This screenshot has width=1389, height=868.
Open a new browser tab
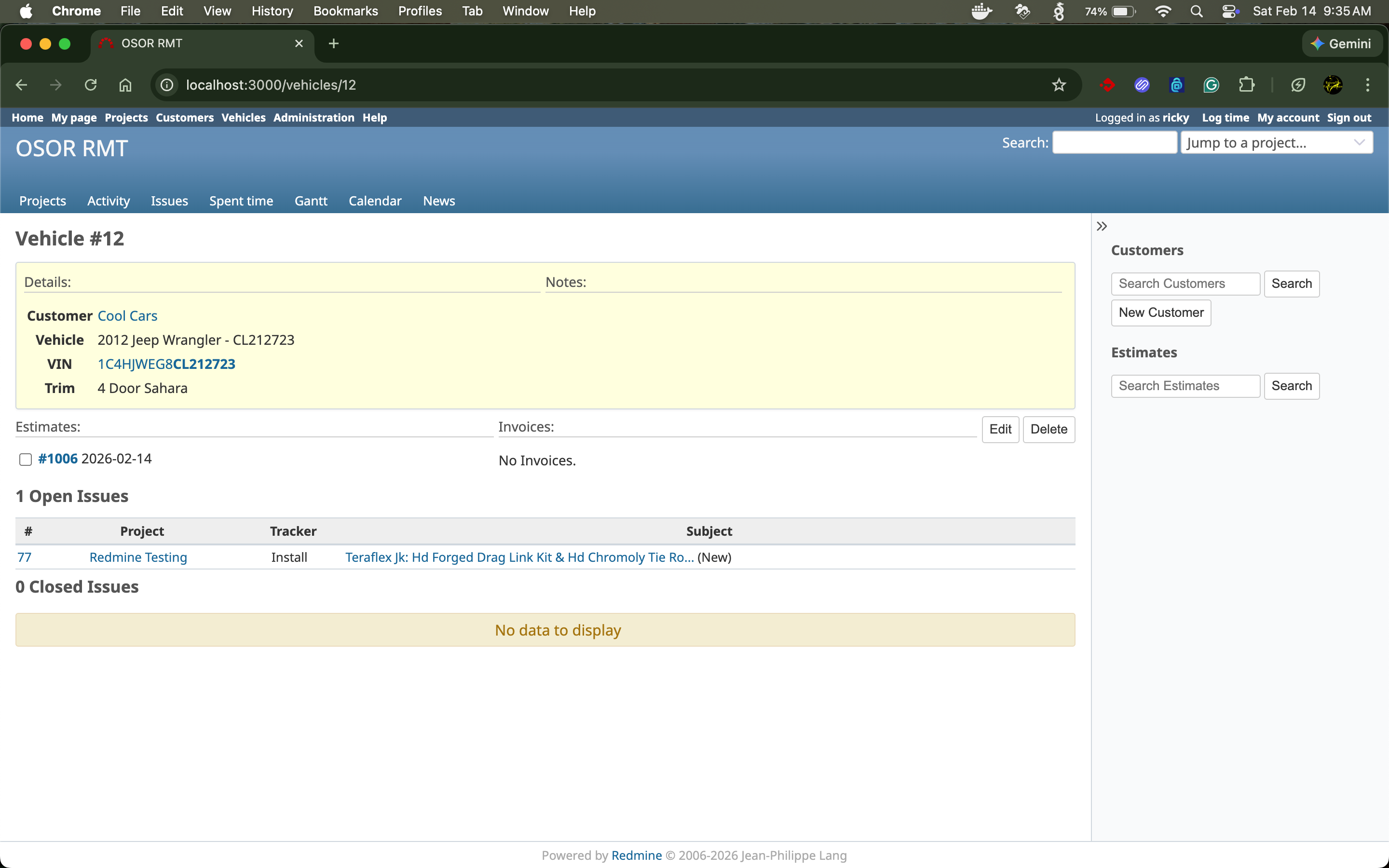point(333,43)
